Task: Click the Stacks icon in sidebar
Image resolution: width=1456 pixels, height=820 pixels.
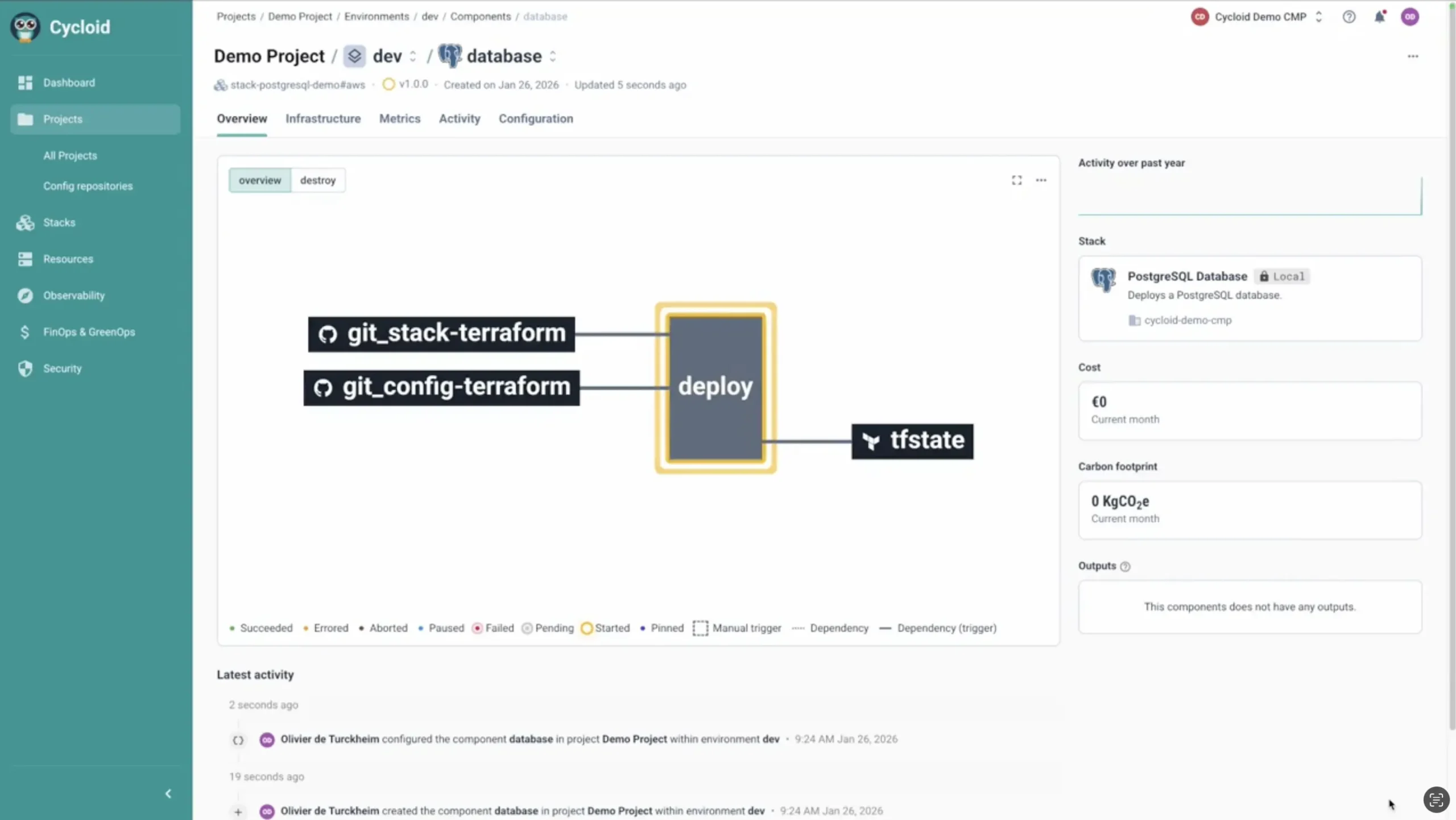Action: tap(25, 222)
